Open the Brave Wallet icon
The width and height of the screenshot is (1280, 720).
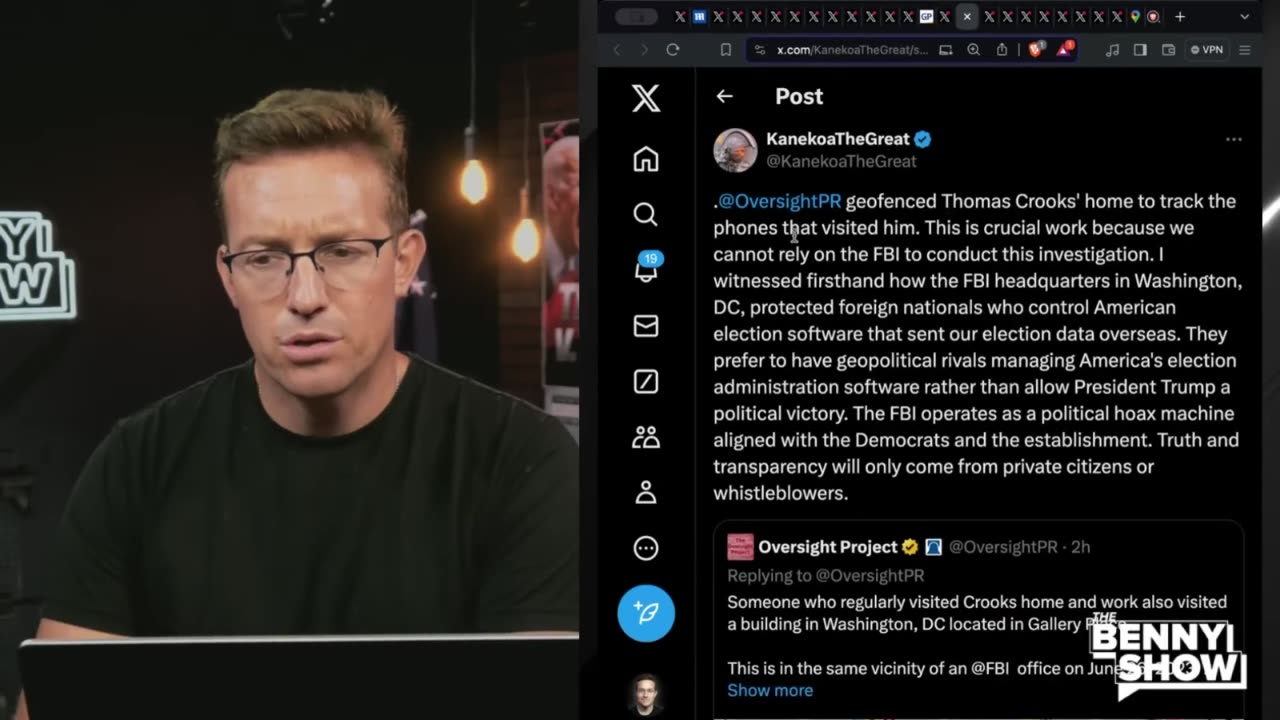point(1168,49)
